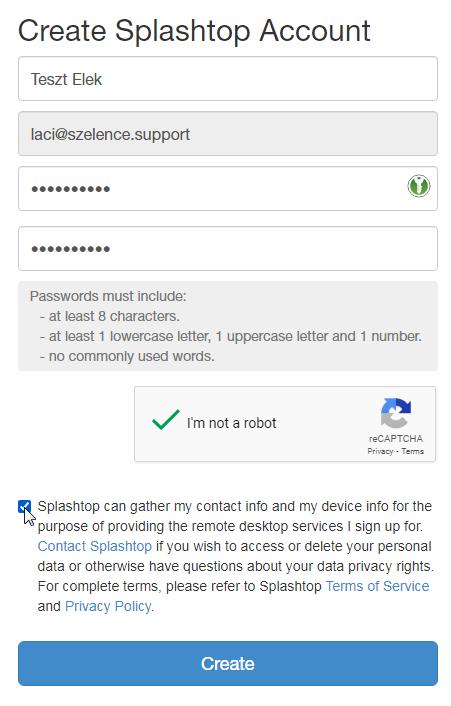
Task: Open the reCAPTCHA Privacy link
Action: (380, 451)
